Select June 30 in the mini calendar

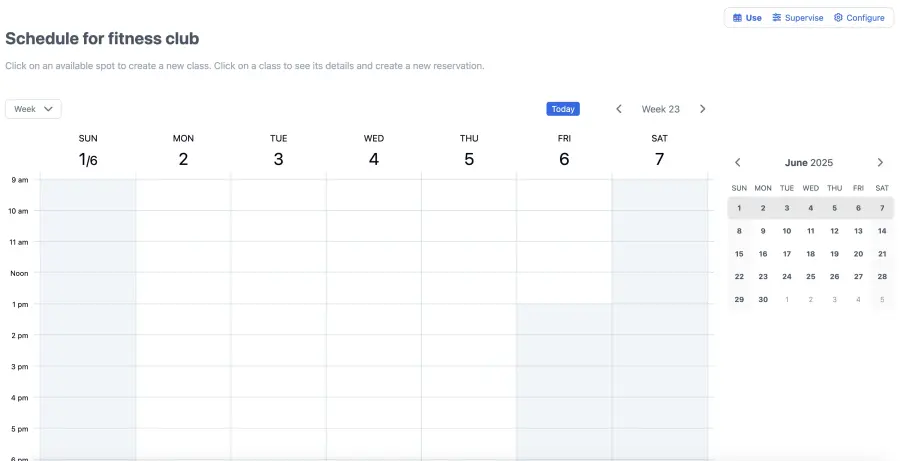(x=763, y=299)
